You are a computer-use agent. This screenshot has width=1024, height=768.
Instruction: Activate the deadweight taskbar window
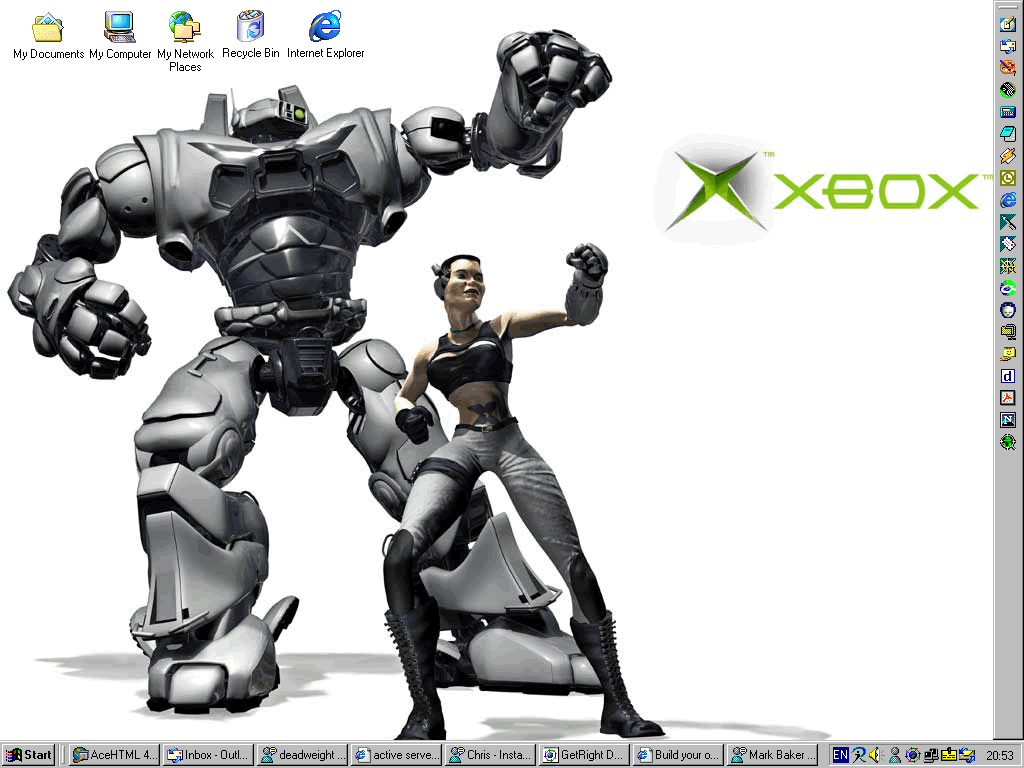(302, 755)
